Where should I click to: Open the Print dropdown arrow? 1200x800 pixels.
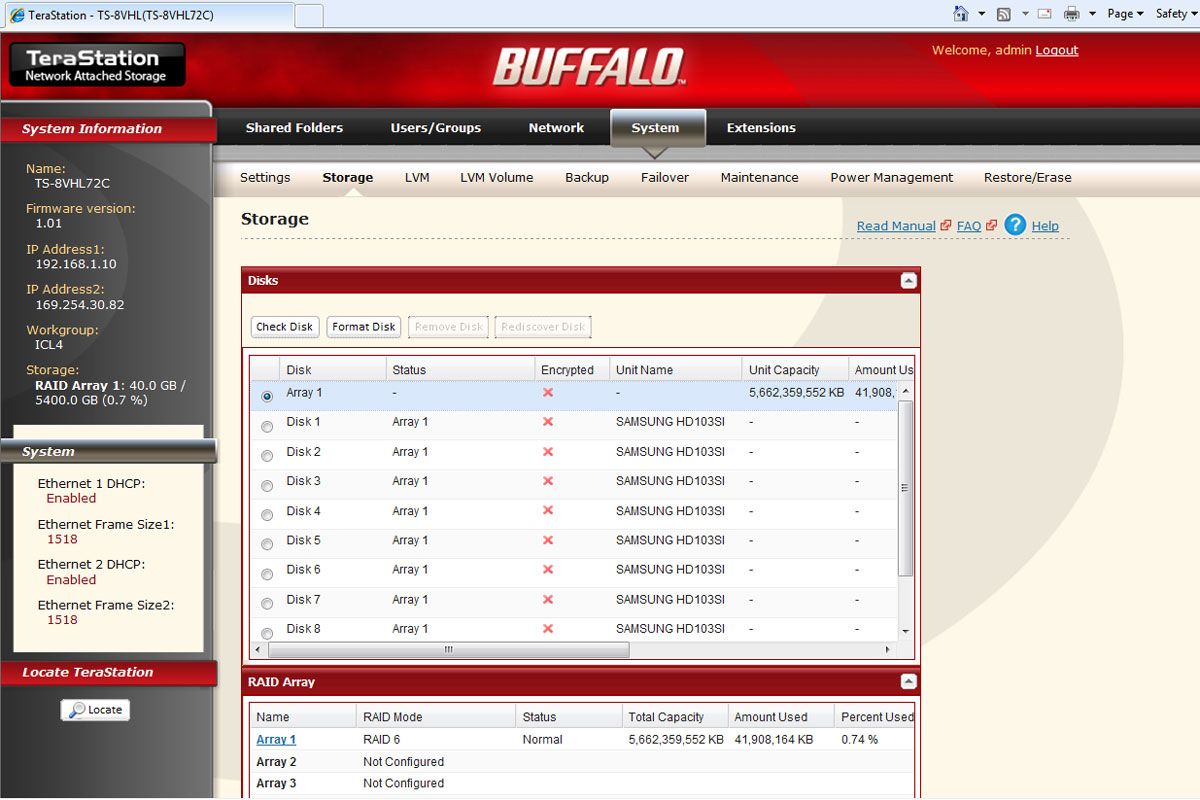click(x=1092, y=14)
